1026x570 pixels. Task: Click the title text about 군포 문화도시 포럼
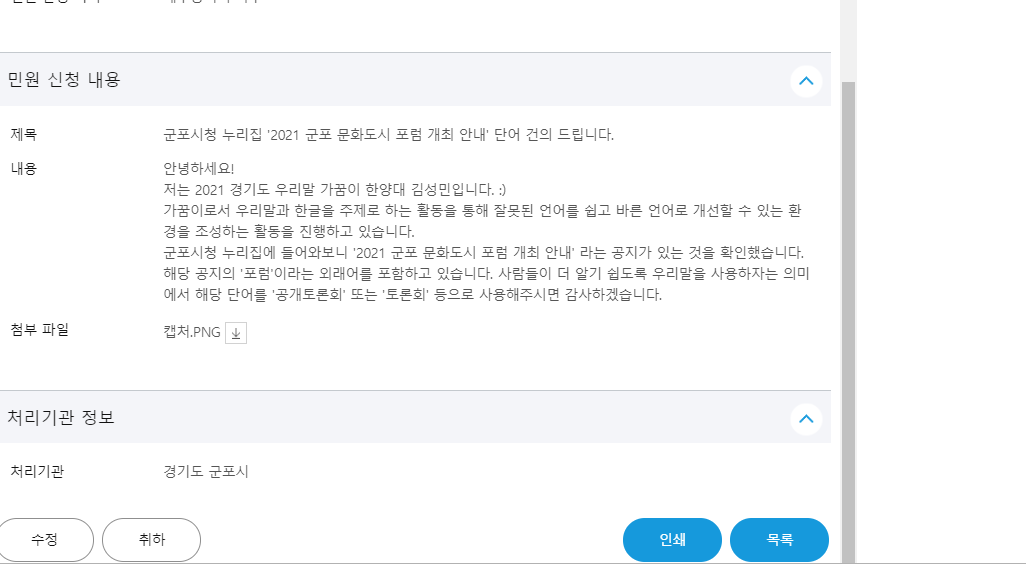388,135
